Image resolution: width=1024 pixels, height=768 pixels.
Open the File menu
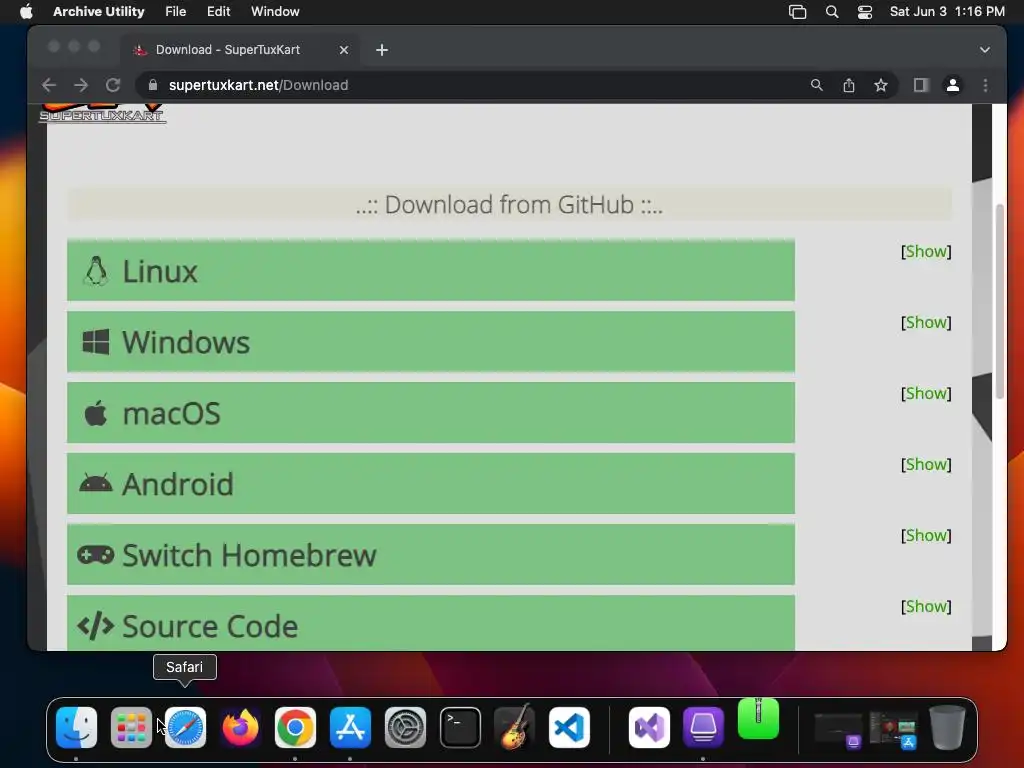click(x=176, y=12)
